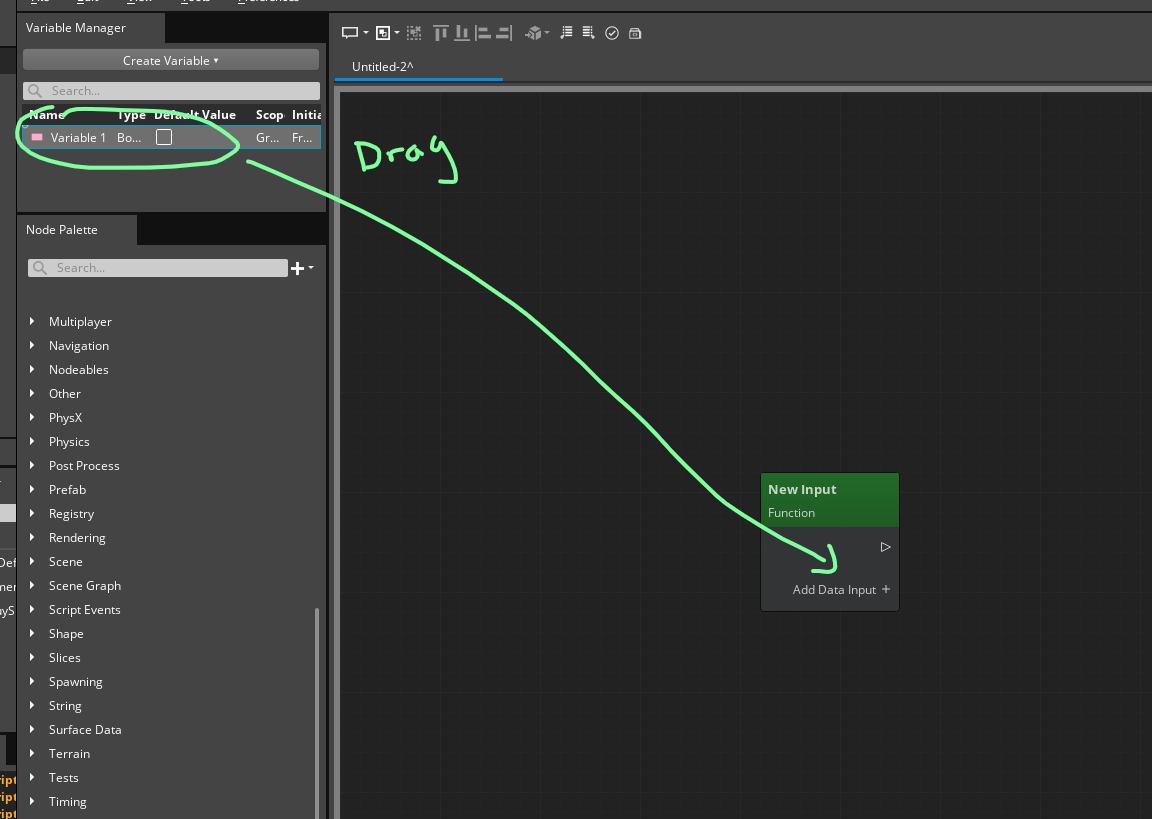Click the cube screenshot icon in toolbar
Viewport: 1152px width, 819px height.
click(533, 32)
